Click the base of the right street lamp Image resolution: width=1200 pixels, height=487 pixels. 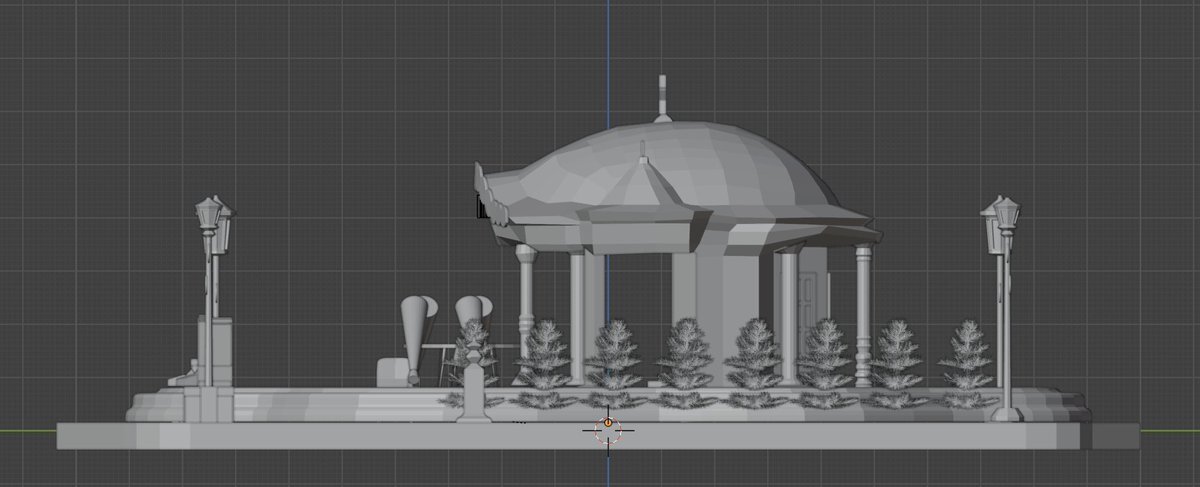(1006, 412)
